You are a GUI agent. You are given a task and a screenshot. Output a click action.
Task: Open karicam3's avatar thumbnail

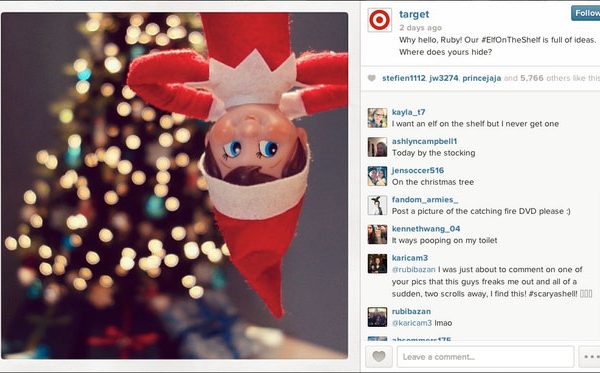[377, 264]
